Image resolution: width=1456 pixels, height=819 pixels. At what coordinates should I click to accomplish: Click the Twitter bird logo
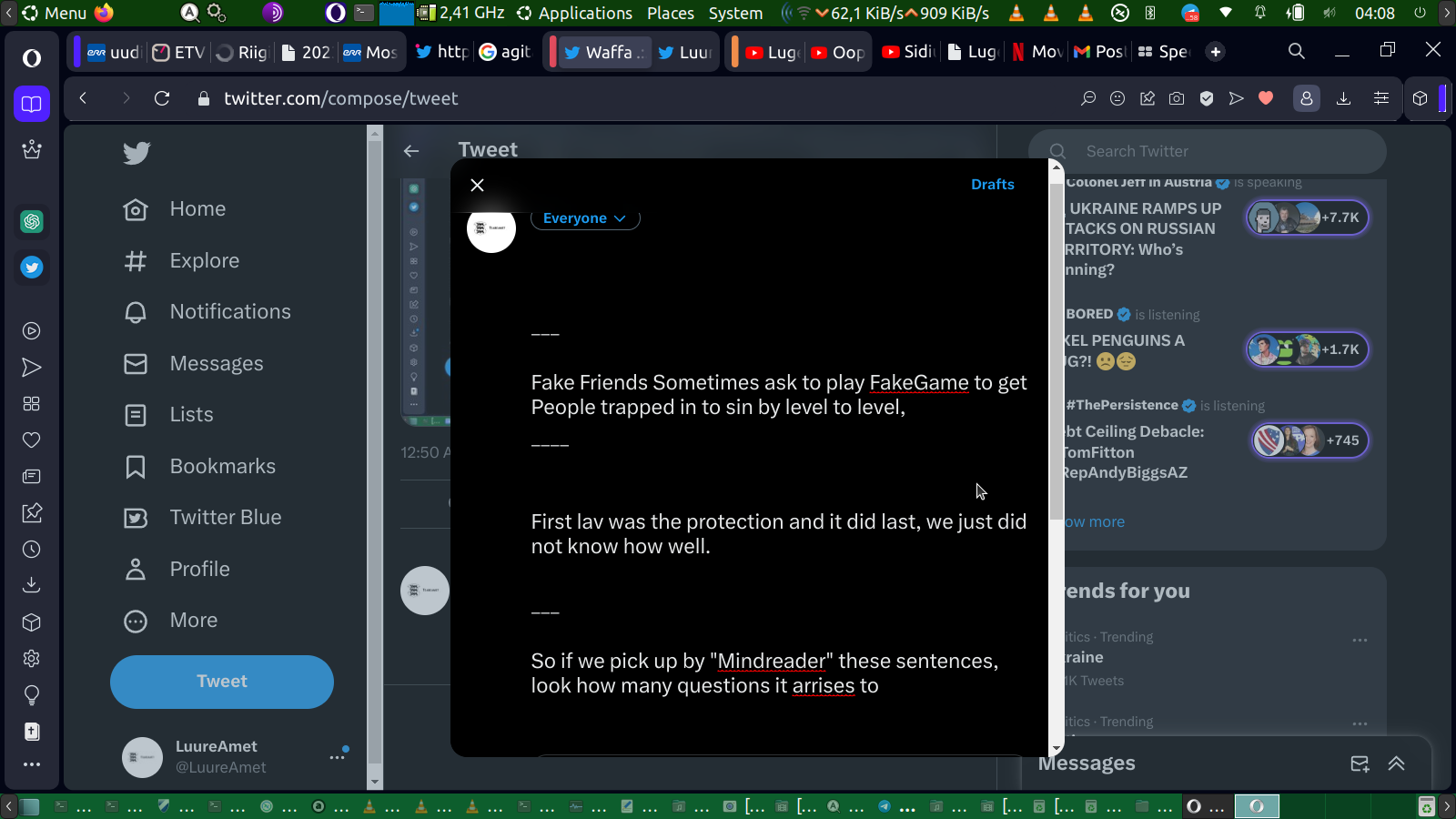(x=136, y=153)
